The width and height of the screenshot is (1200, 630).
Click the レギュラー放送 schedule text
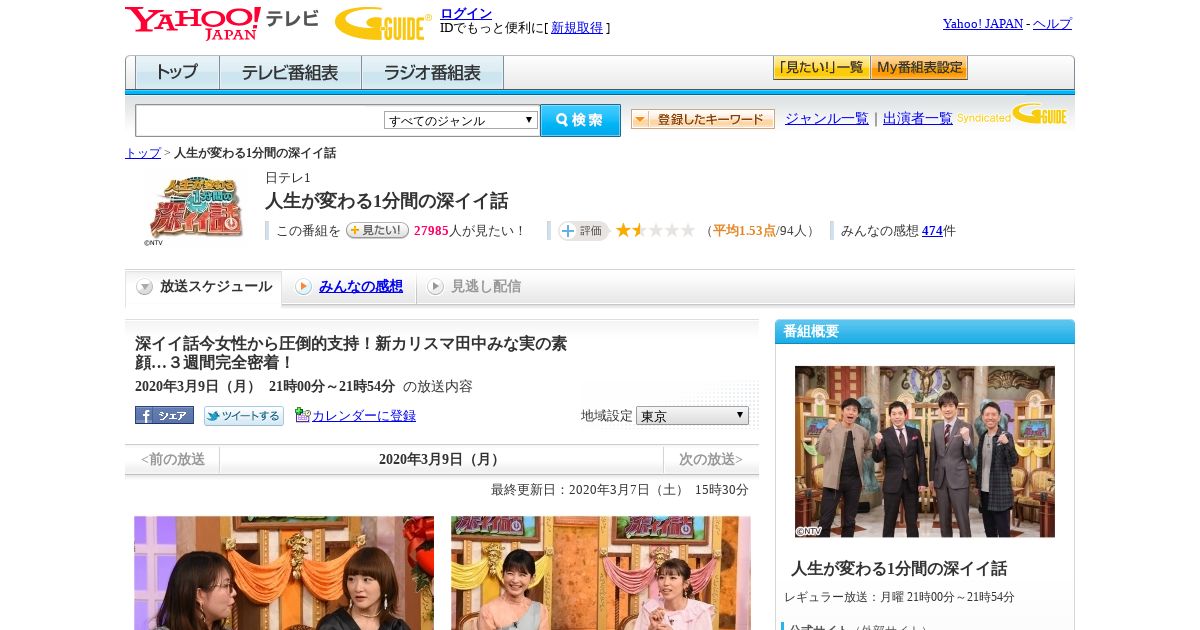[x=899, y=597]
